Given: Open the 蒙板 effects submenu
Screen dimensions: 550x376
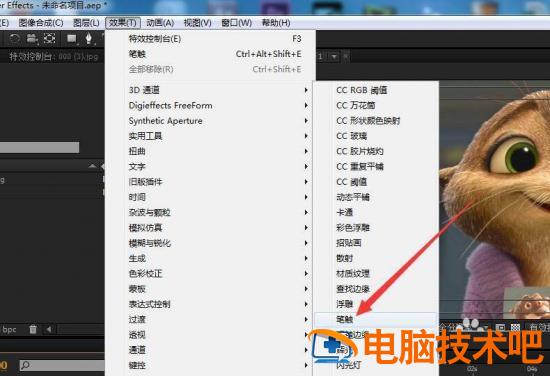Looking at the screenshot, I should tap(210, 289).
